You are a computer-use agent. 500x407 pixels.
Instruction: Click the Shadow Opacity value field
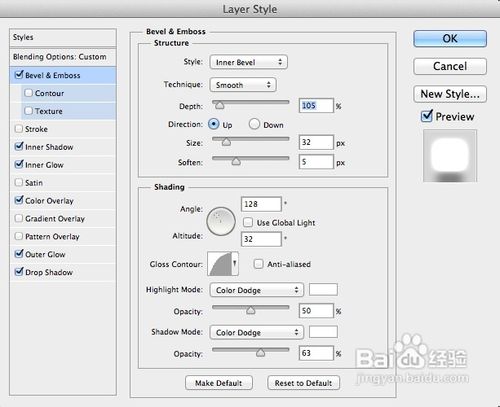[x=316, y=353]
